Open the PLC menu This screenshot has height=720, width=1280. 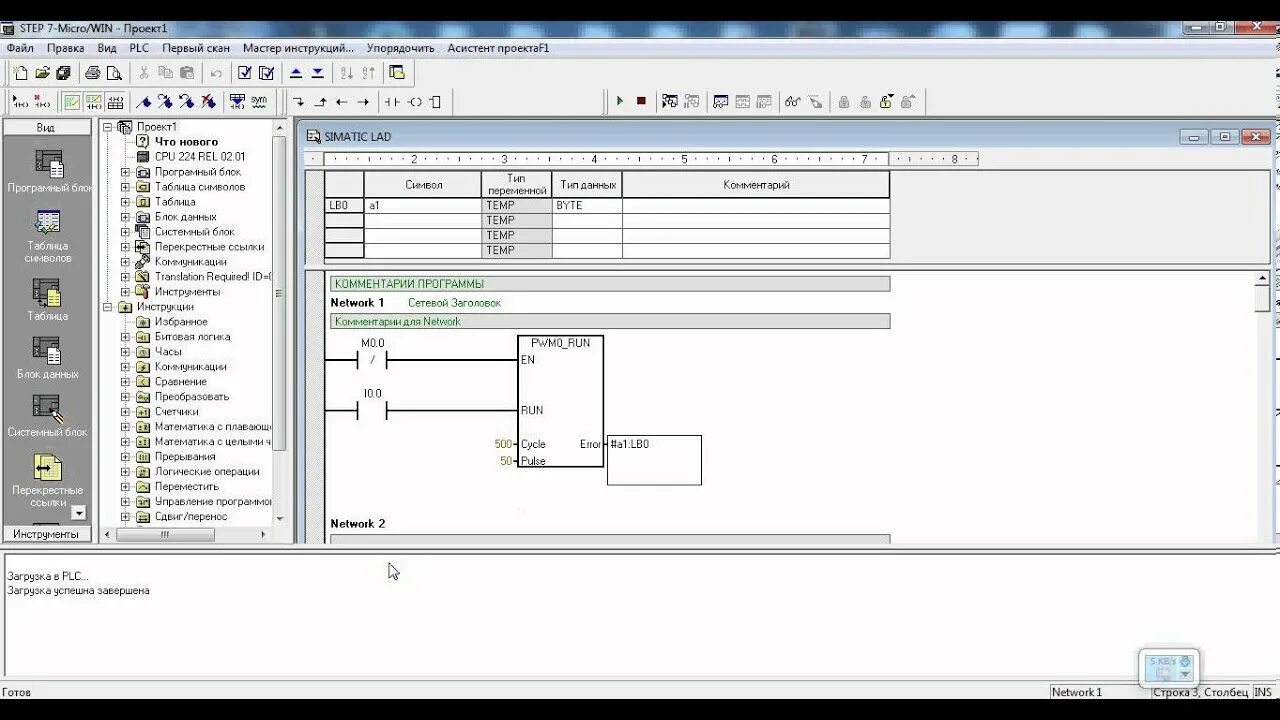pos(139,48)
